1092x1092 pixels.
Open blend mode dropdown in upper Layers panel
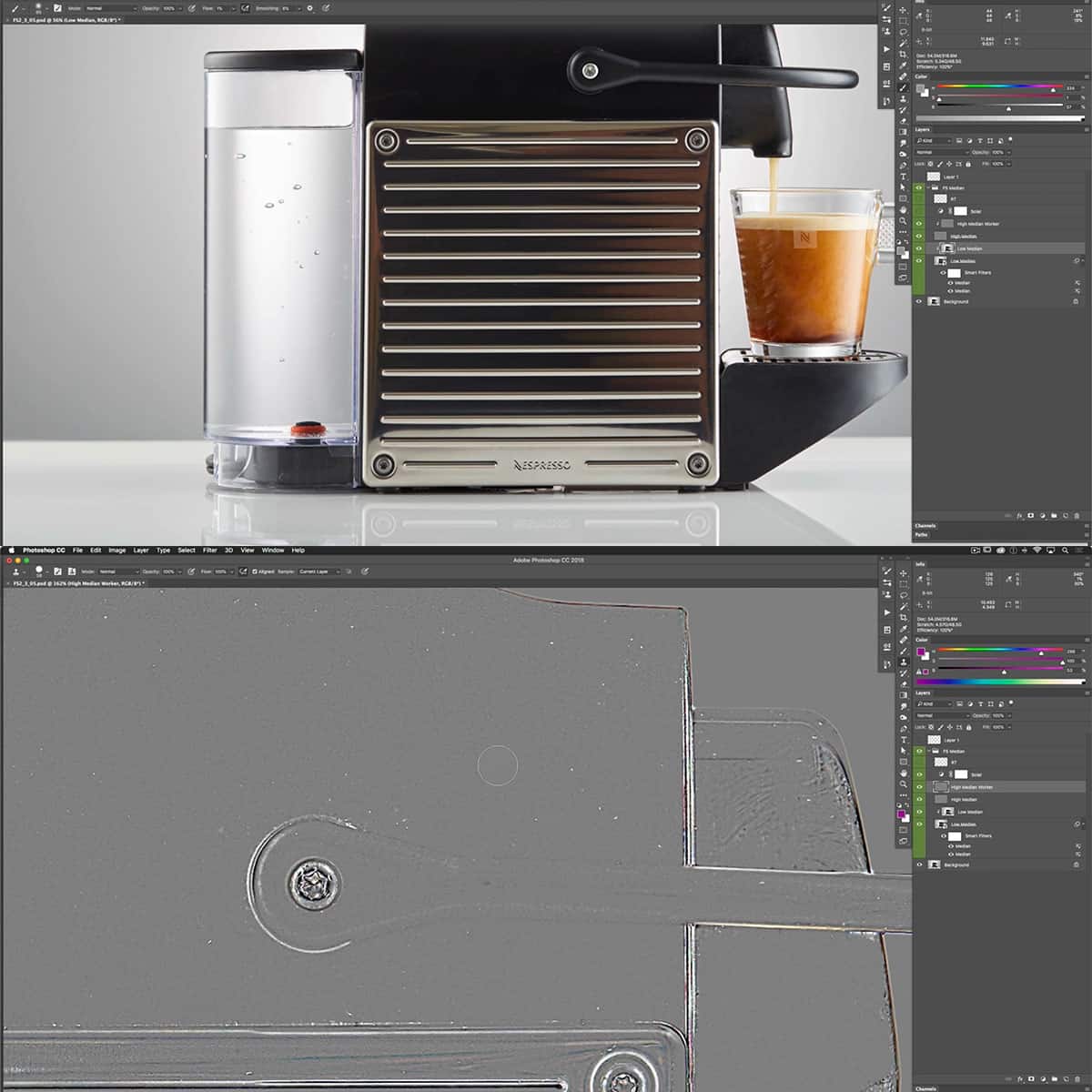(942, 152)
